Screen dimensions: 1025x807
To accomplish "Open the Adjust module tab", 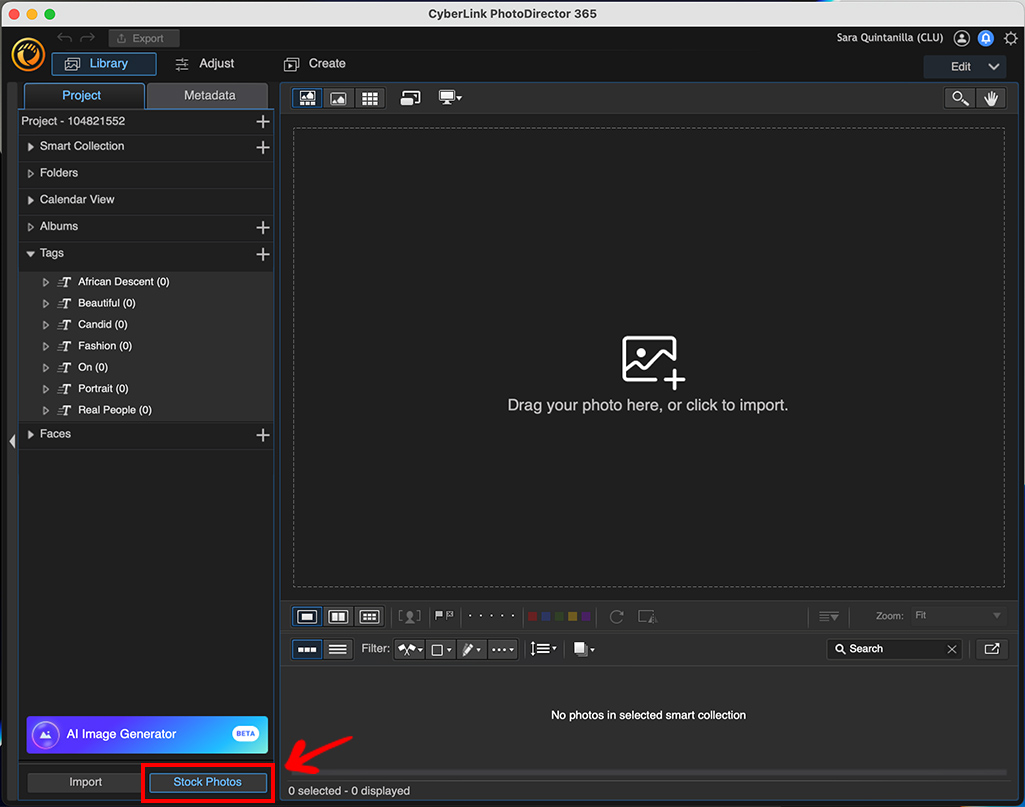I will coord(205,64).
